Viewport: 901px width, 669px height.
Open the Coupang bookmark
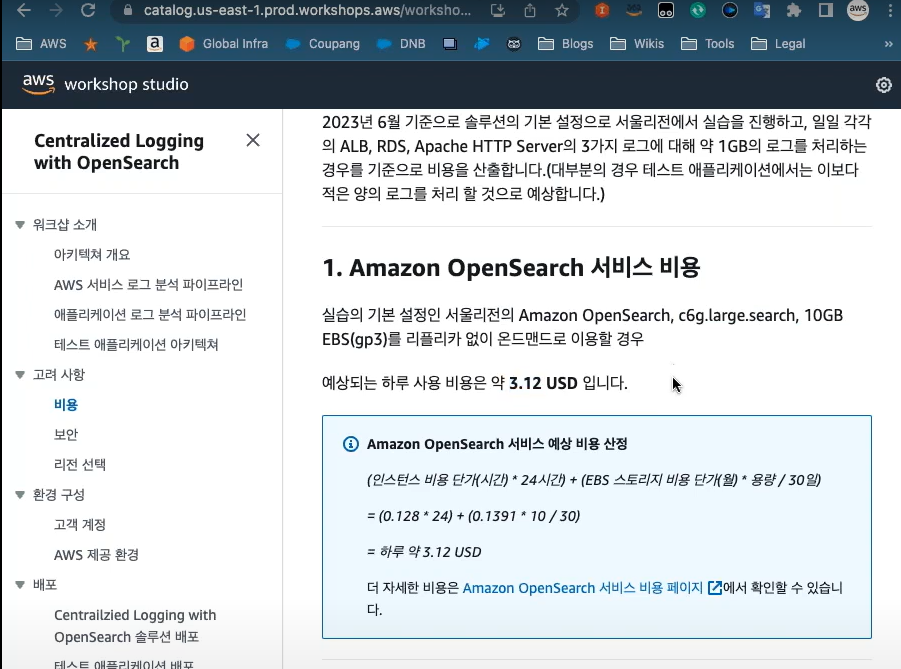point(322,44)
